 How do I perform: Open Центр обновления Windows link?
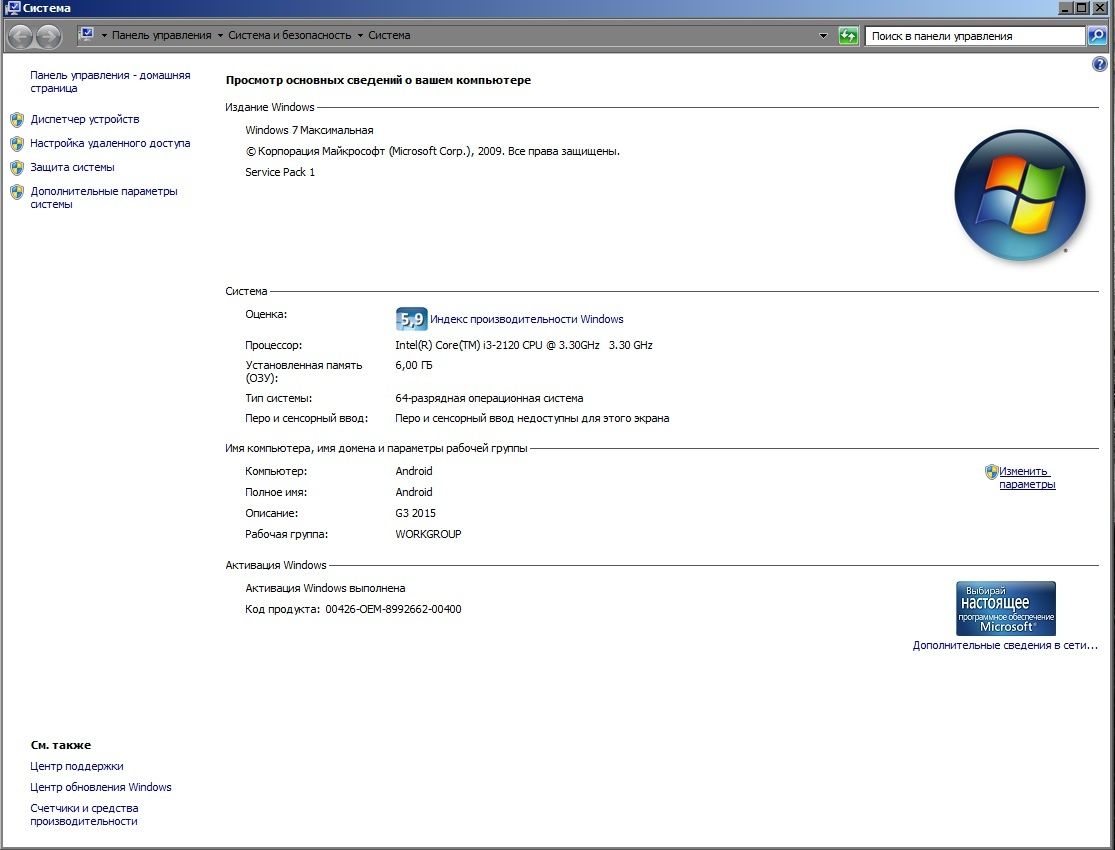(x=101, y=787)
